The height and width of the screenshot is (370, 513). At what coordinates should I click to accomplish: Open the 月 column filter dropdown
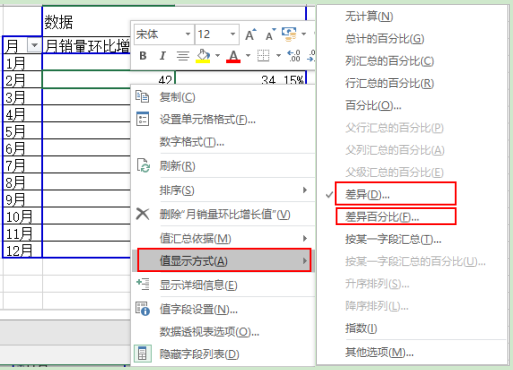tap(34, 45)
